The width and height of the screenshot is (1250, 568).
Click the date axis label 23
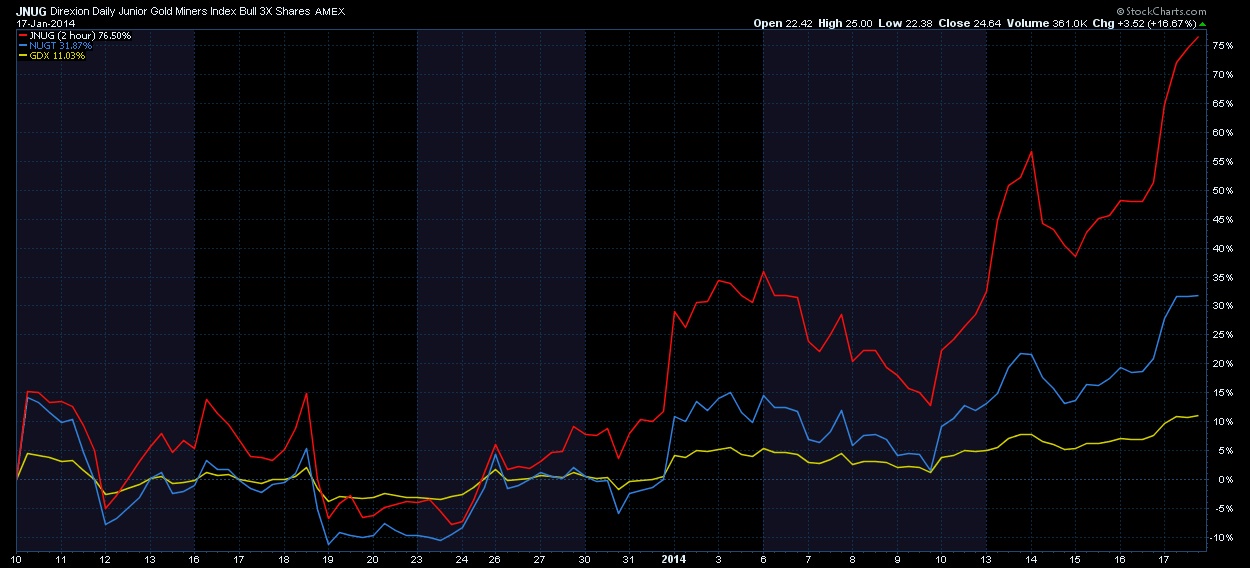coord(417,561)
